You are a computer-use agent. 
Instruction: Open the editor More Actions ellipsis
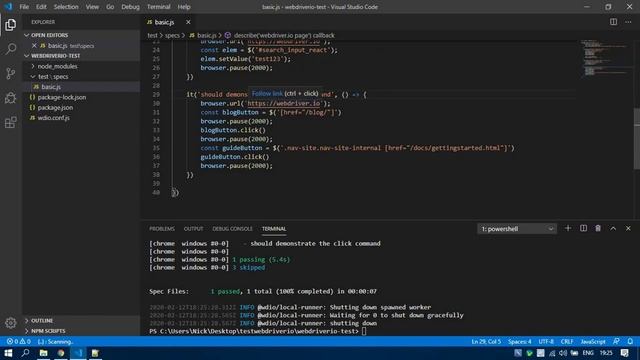pyautogui.click(x=628, y=22)
